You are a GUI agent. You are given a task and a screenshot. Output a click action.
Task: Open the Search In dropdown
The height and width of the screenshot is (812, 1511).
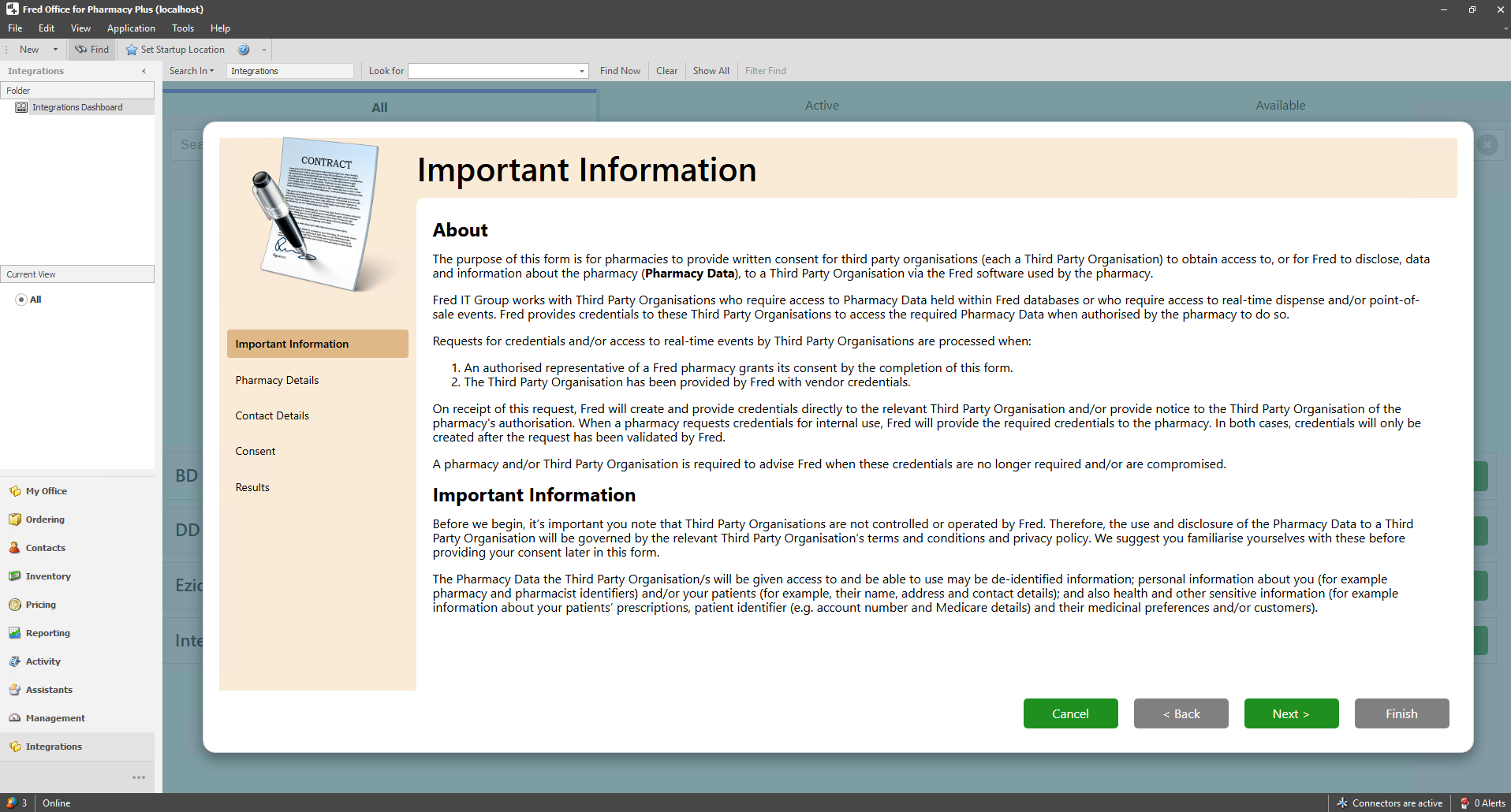192,71
